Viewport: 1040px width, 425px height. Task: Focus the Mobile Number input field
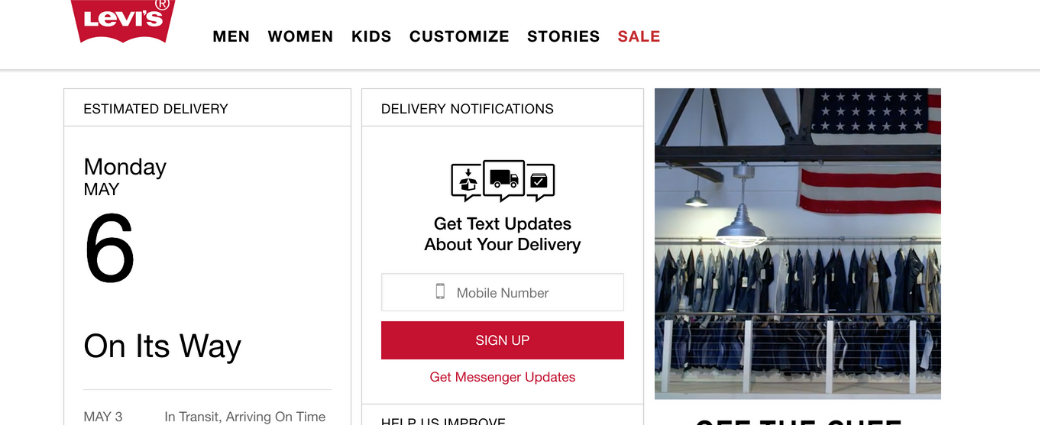520,293
